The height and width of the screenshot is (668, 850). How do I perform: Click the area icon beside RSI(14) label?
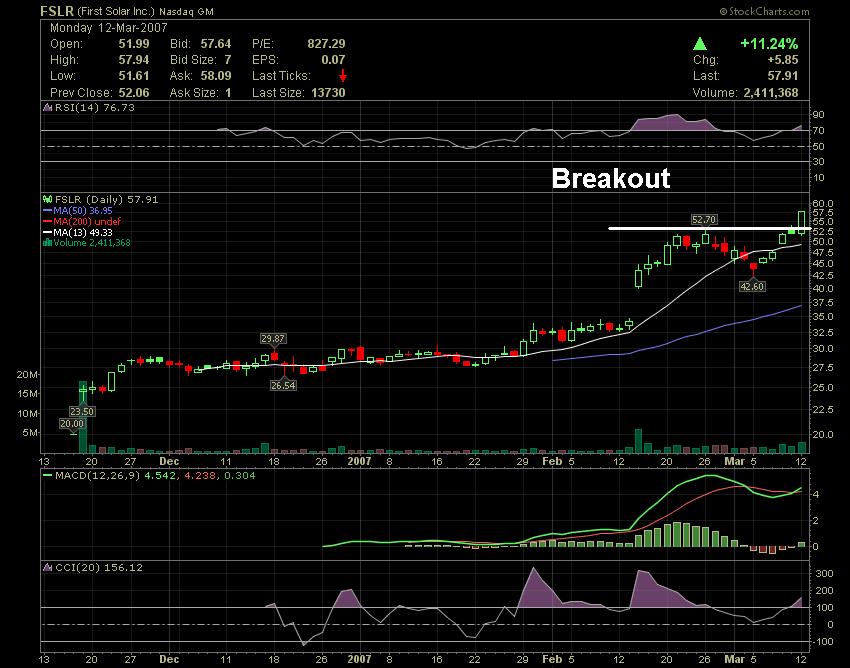(x=48, y=107)
